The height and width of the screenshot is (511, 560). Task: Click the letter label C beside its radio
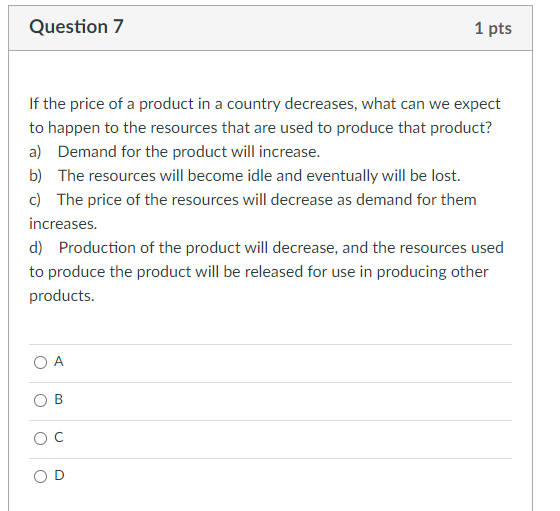tap(59, 437)
